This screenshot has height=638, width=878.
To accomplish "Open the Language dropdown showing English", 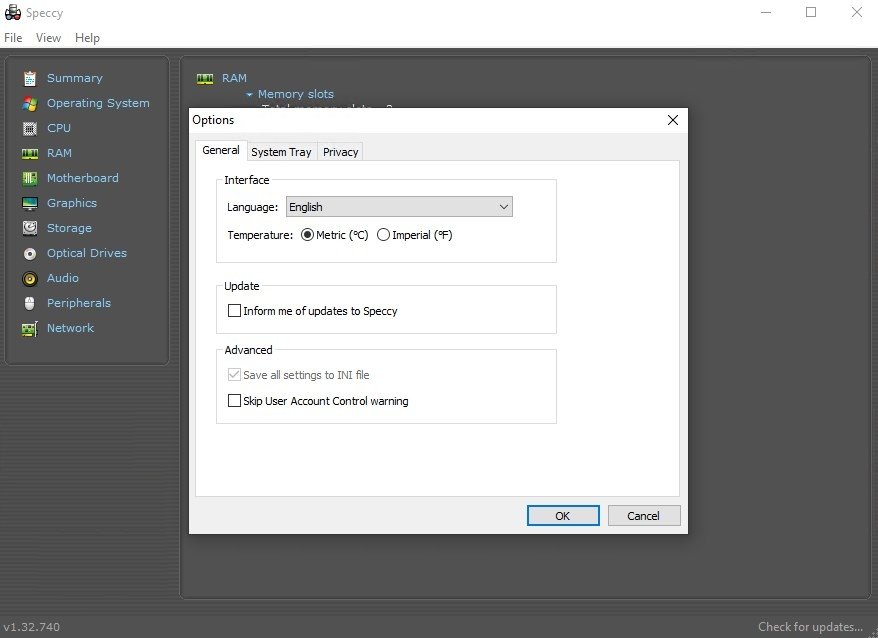I will pos(399,207).
